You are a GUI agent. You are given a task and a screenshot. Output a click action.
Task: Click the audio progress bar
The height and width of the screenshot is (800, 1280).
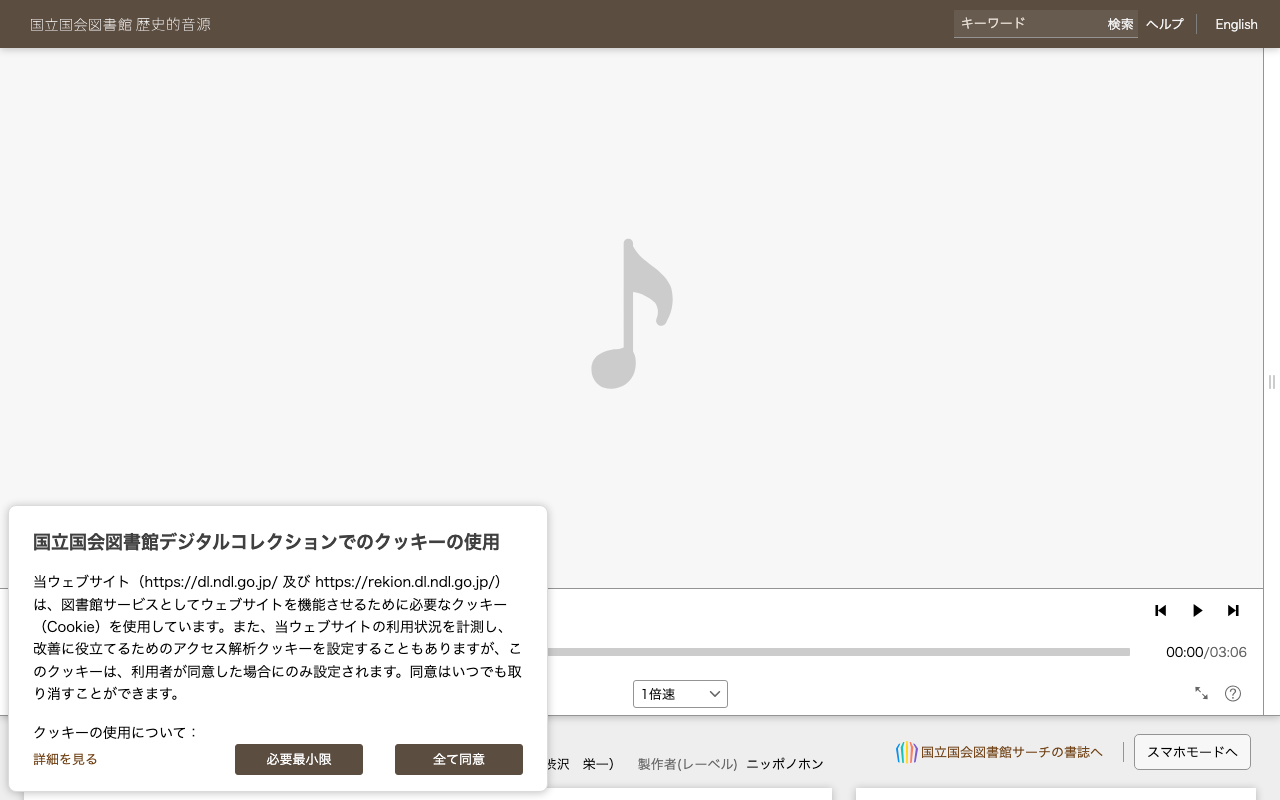pyautogui.click(x=838, y=652)
